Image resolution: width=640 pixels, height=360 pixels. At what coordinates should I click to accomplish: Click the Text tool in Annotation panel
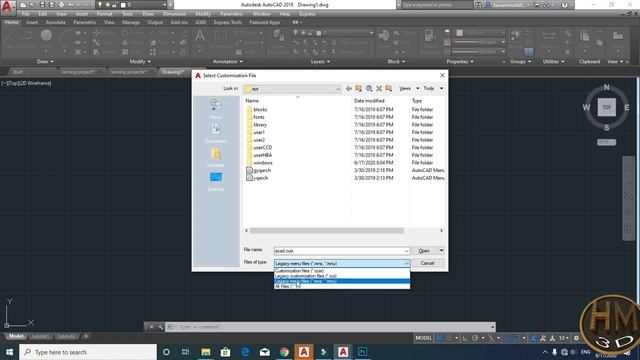[200, 36]
